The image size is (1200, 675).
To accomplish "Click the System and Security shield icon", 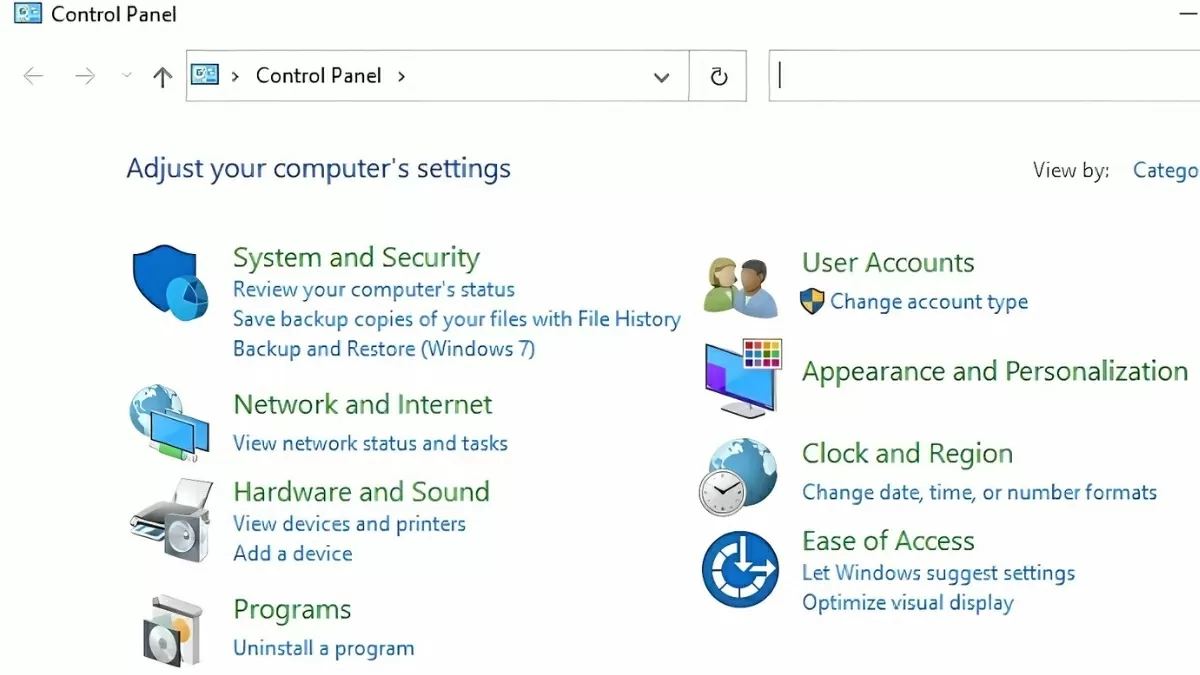I will pos(170,283).
